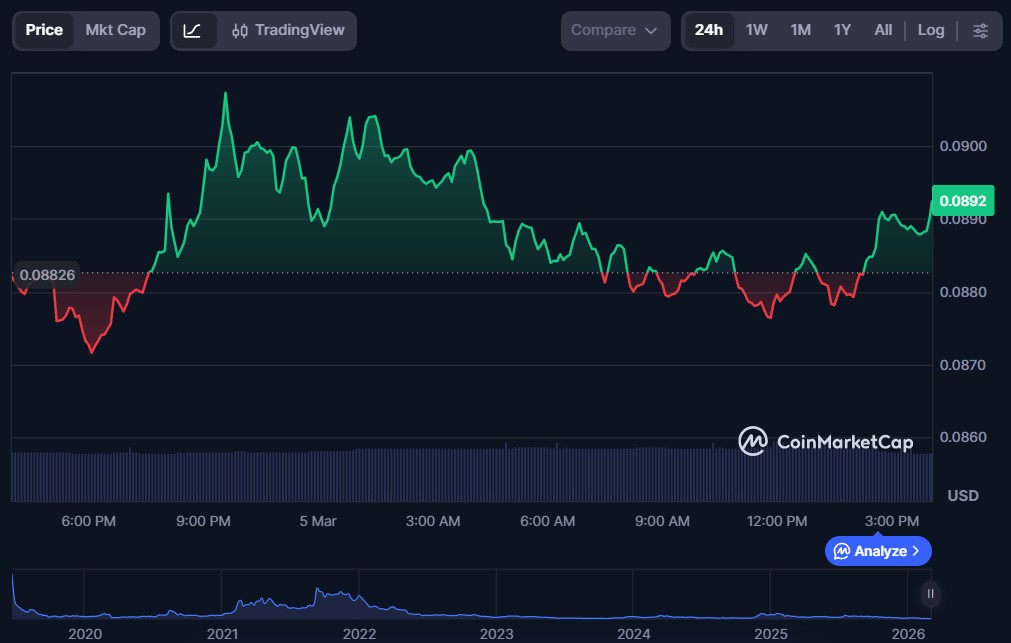The height and width of the screenshot is (643, 1011).
Task: Switch to the 1W time range
Action: (x=756, y=31)
